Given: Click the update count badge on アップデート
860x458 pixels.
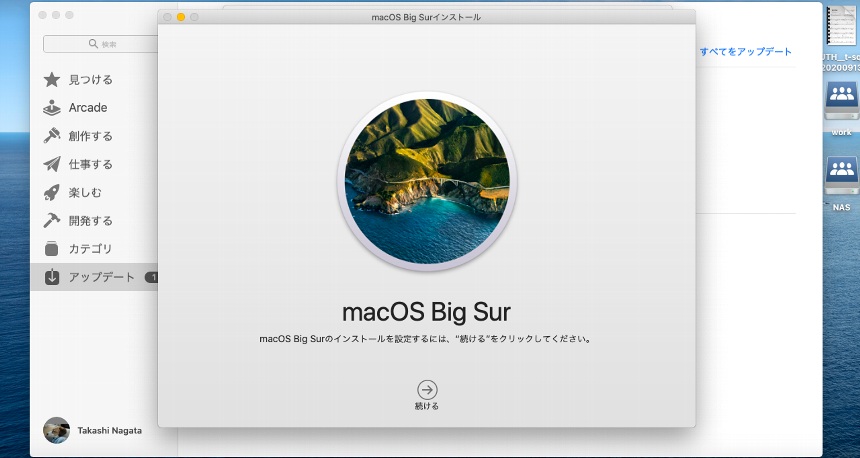Looking at the screenshot, I should click(x=151, y=278).
